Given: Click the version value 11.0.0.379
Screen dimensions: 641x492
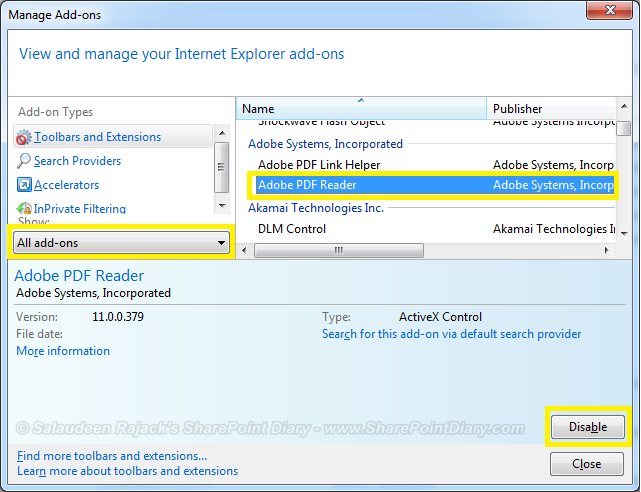Looking at the screenshot, I should (x=118, y=317).
